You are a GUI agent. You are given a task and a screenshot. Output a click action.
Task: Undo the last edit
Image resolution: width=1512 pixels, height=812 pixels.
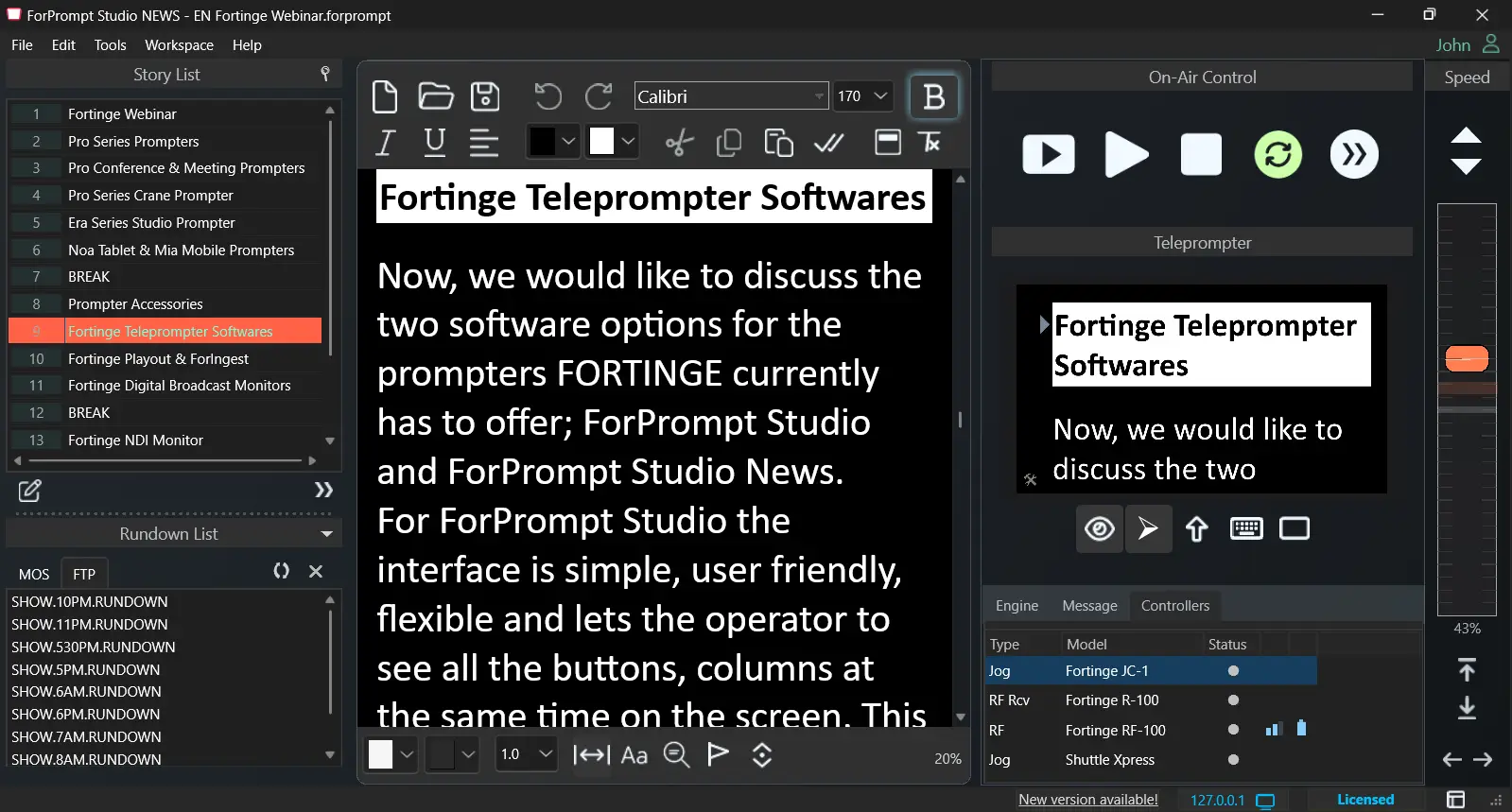tap(547, 96)
